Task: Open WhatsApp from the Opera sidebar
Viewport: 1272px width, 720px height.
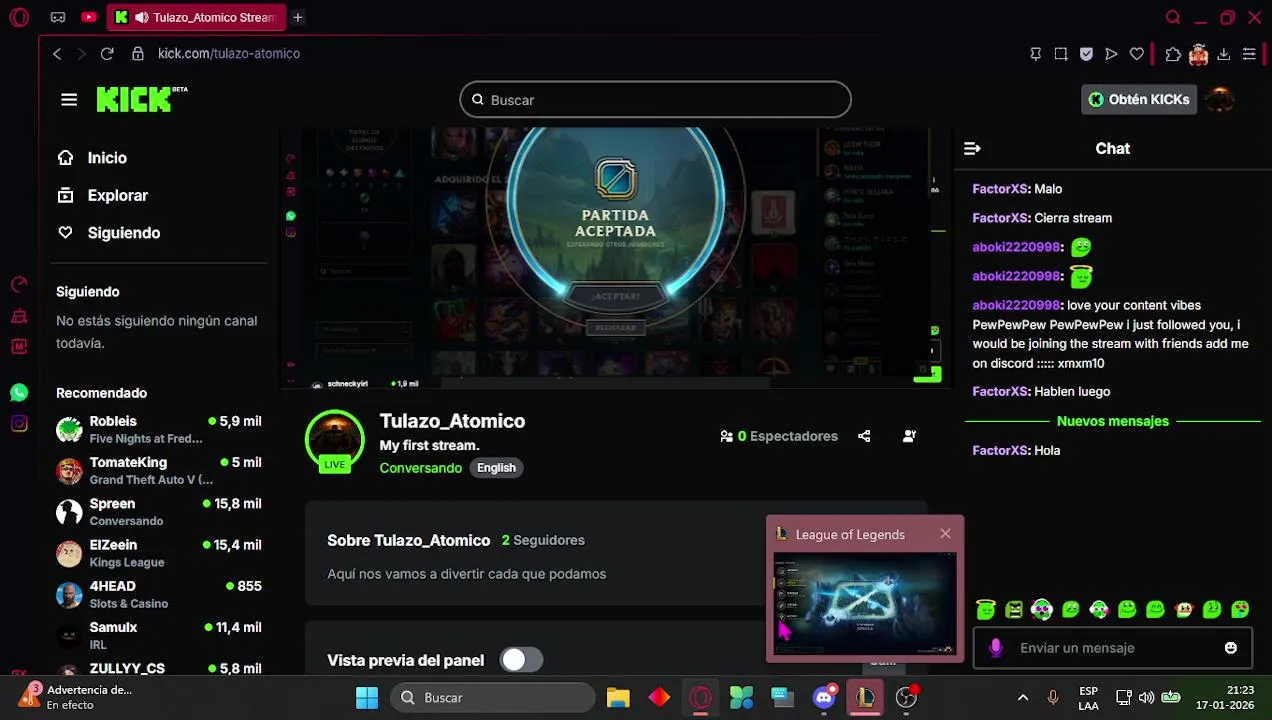Action: [19, 393]
